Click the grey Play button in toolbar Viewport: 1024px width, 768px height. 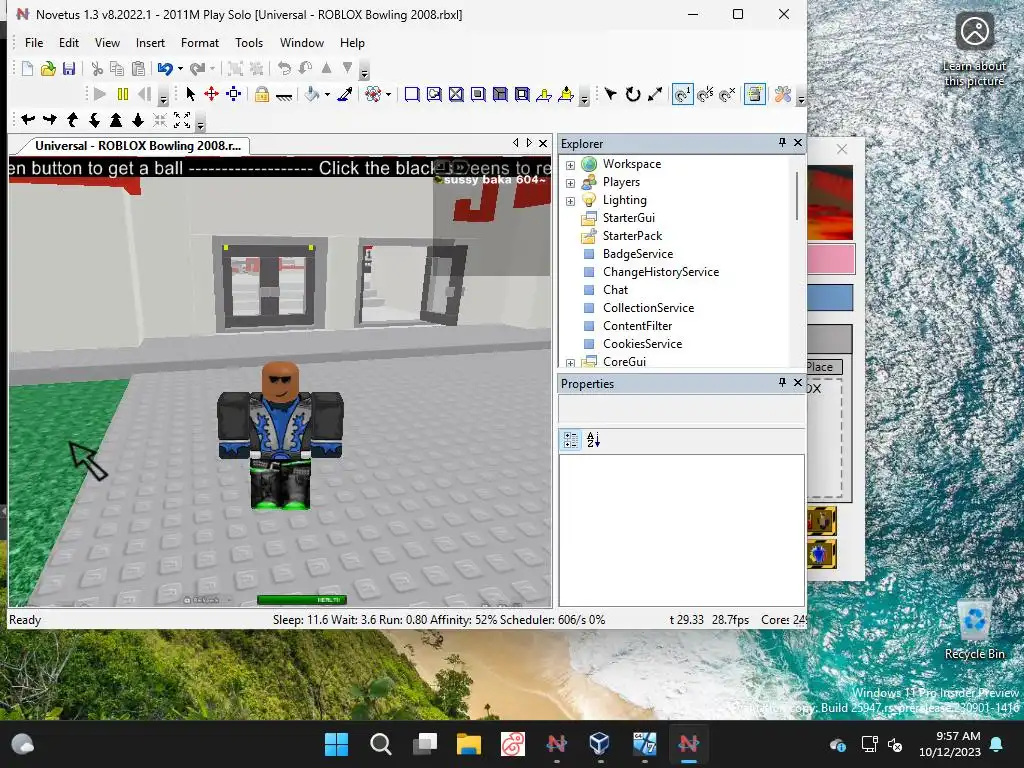(x=100, y=94)
